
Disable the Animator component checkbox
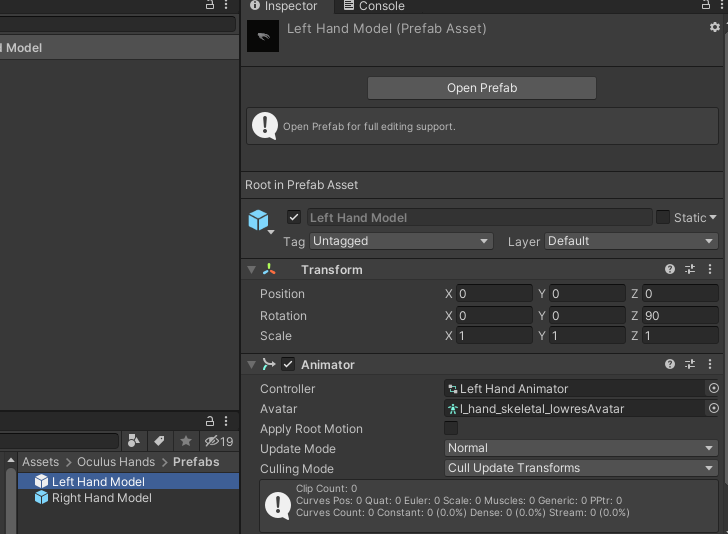(288, 365)
